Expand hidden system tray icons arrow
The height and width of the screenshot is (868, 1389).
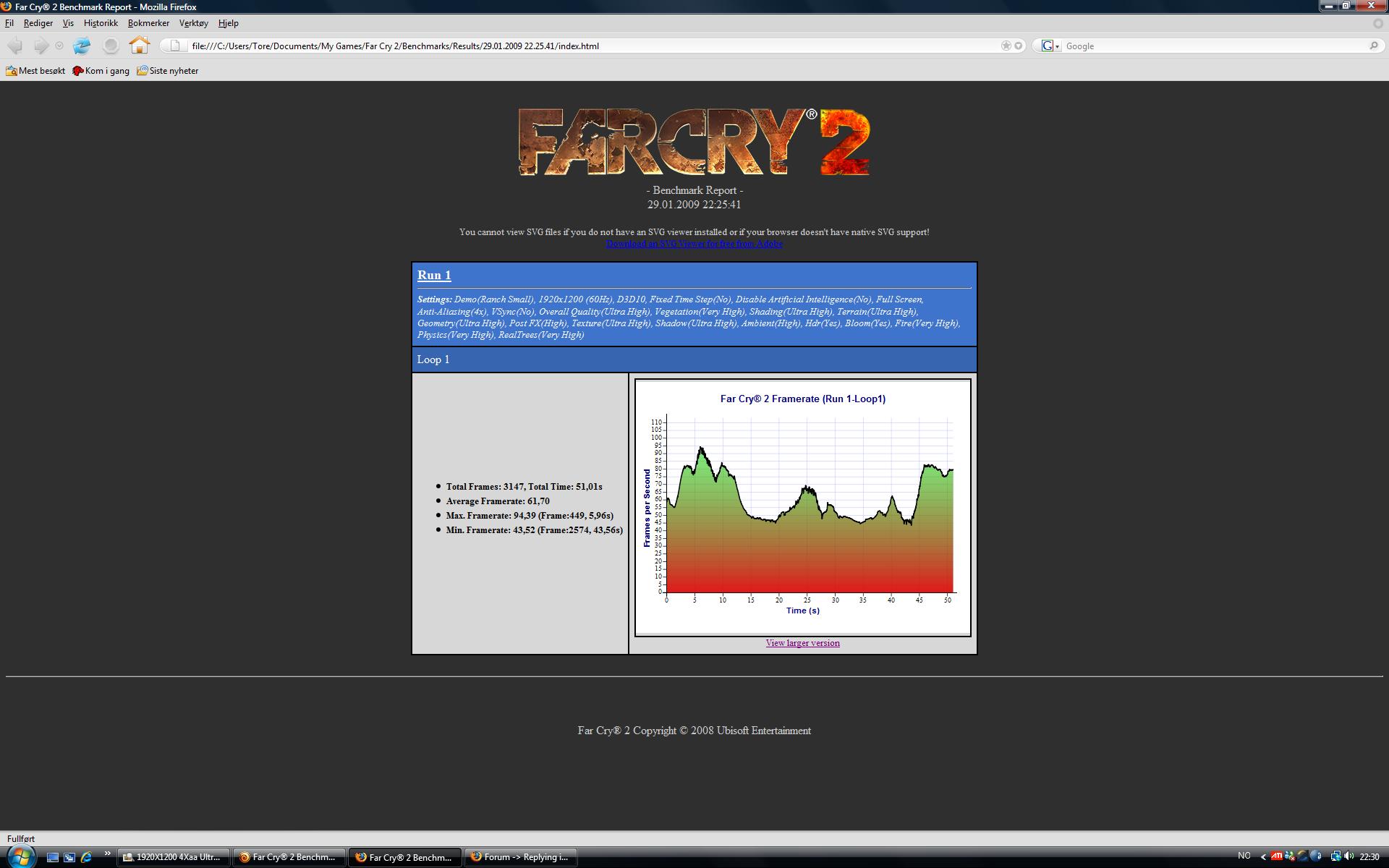pyautogui.click(x=1264, y=856)
